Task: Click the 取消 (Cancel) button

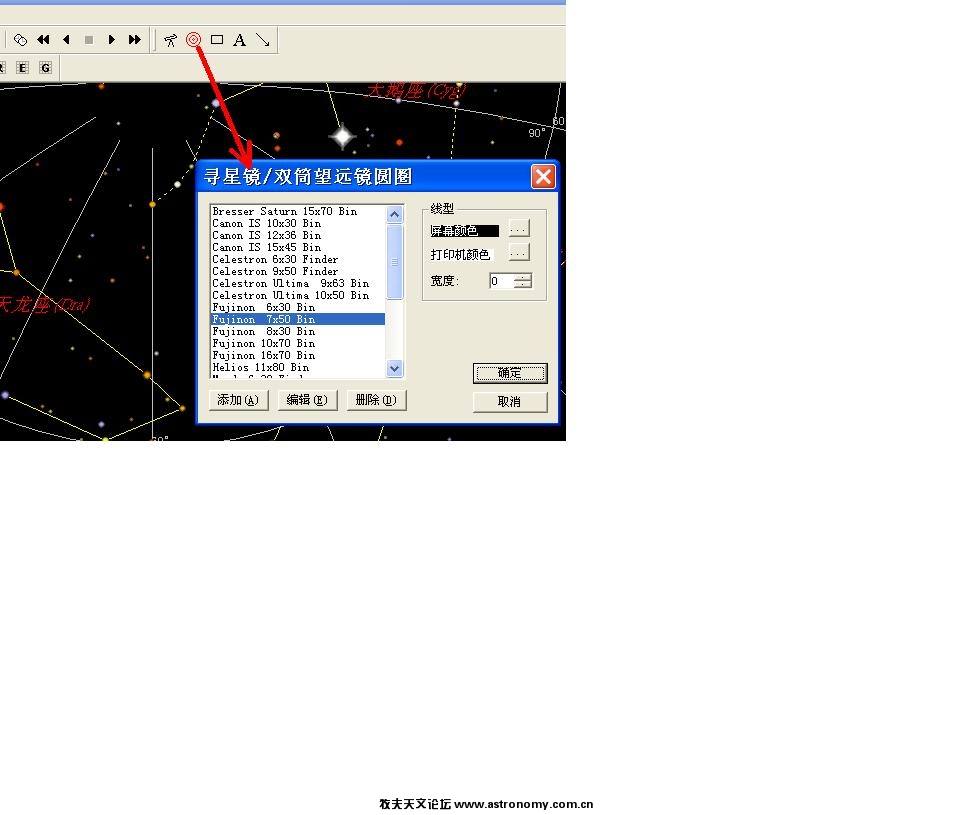Action: coord(510,402)
